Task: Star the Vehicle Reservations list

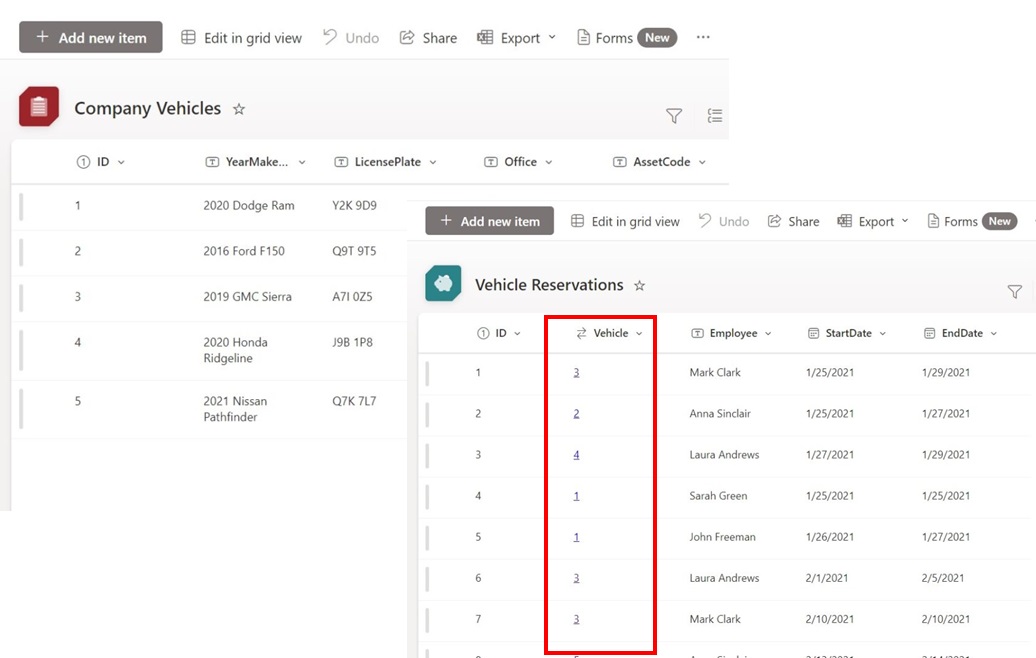Action: point(640,286)
